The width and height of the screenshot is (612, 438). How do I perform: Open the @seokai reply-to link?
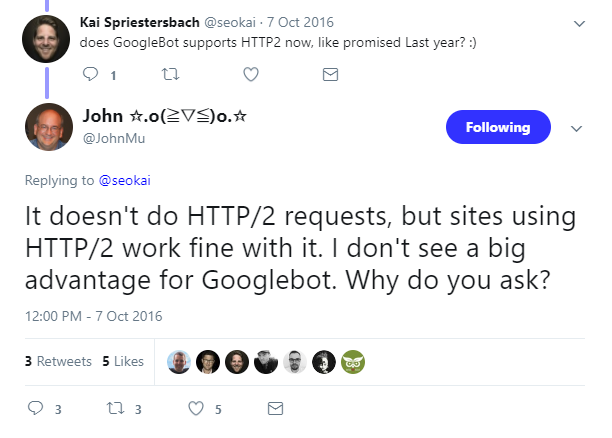click(x=123, y=180)
